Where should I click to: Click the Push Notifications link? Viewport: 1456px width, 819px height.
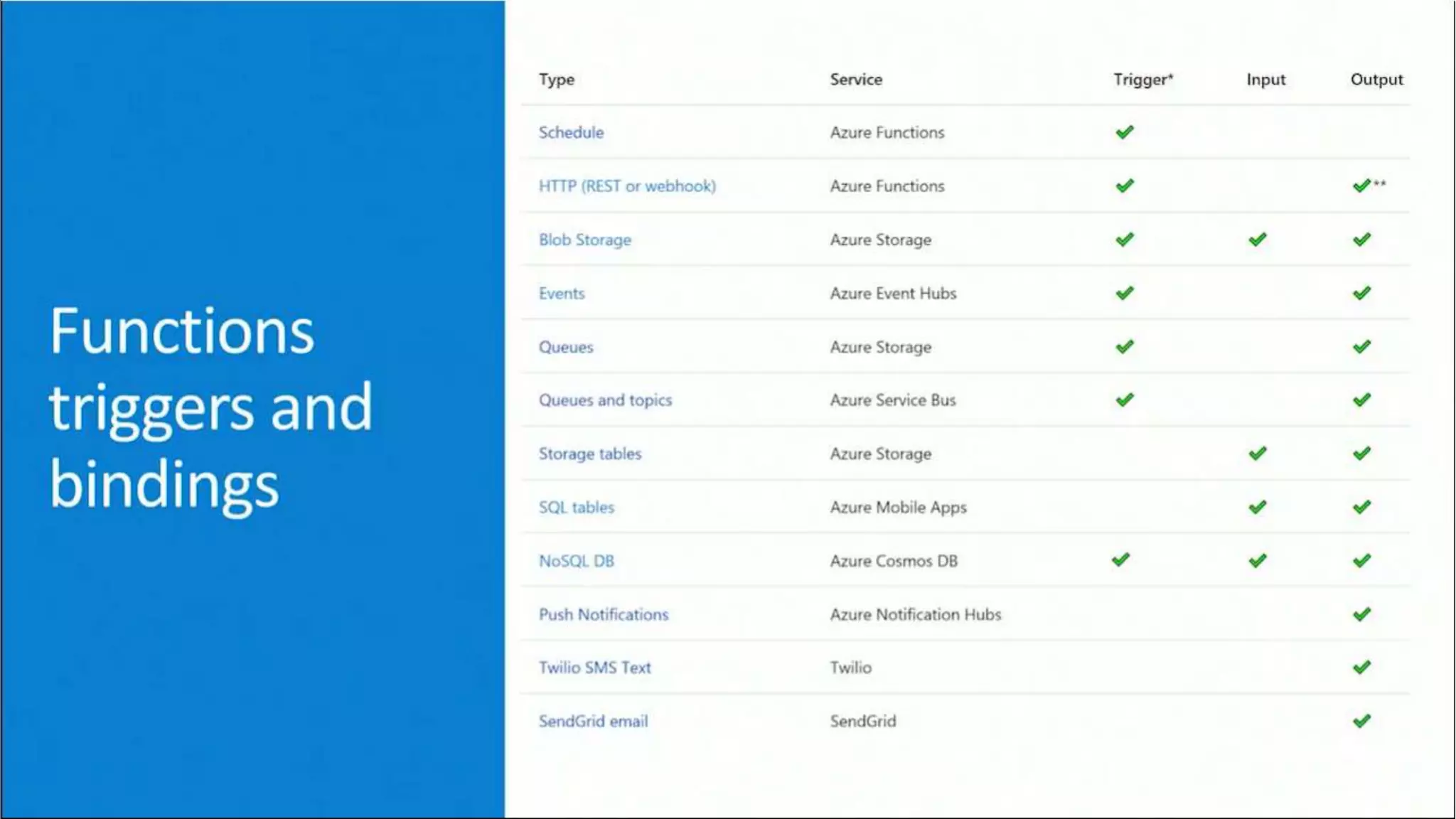(603, 614)
